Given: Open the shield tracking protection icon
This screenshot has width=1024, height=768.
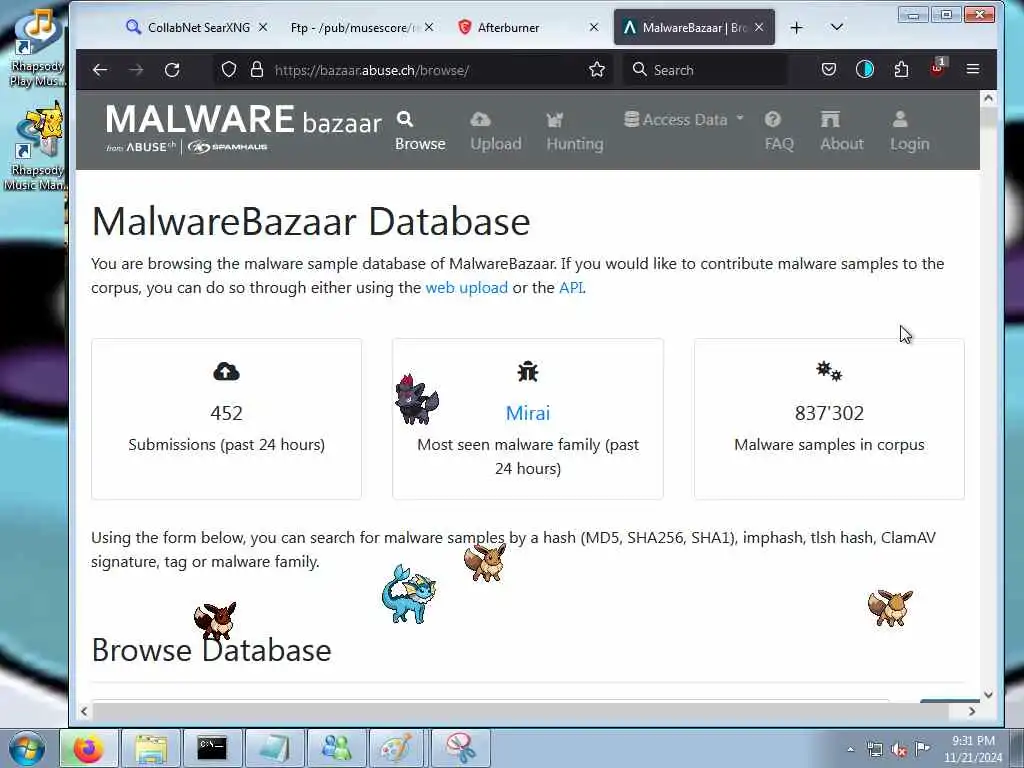Looking at the screenshot, I should tap(229, 70).
